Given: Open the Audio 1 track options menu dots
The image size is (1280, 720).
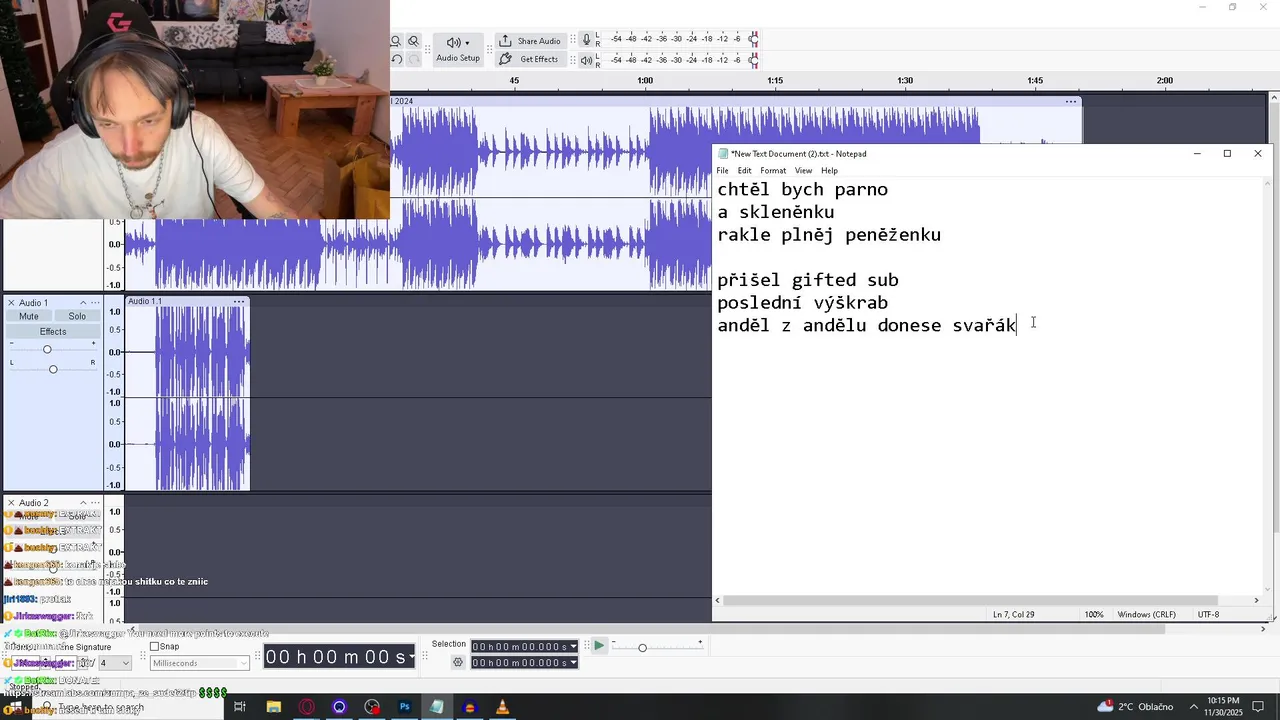Looking at the screenshot, I should tap(96, 303).
